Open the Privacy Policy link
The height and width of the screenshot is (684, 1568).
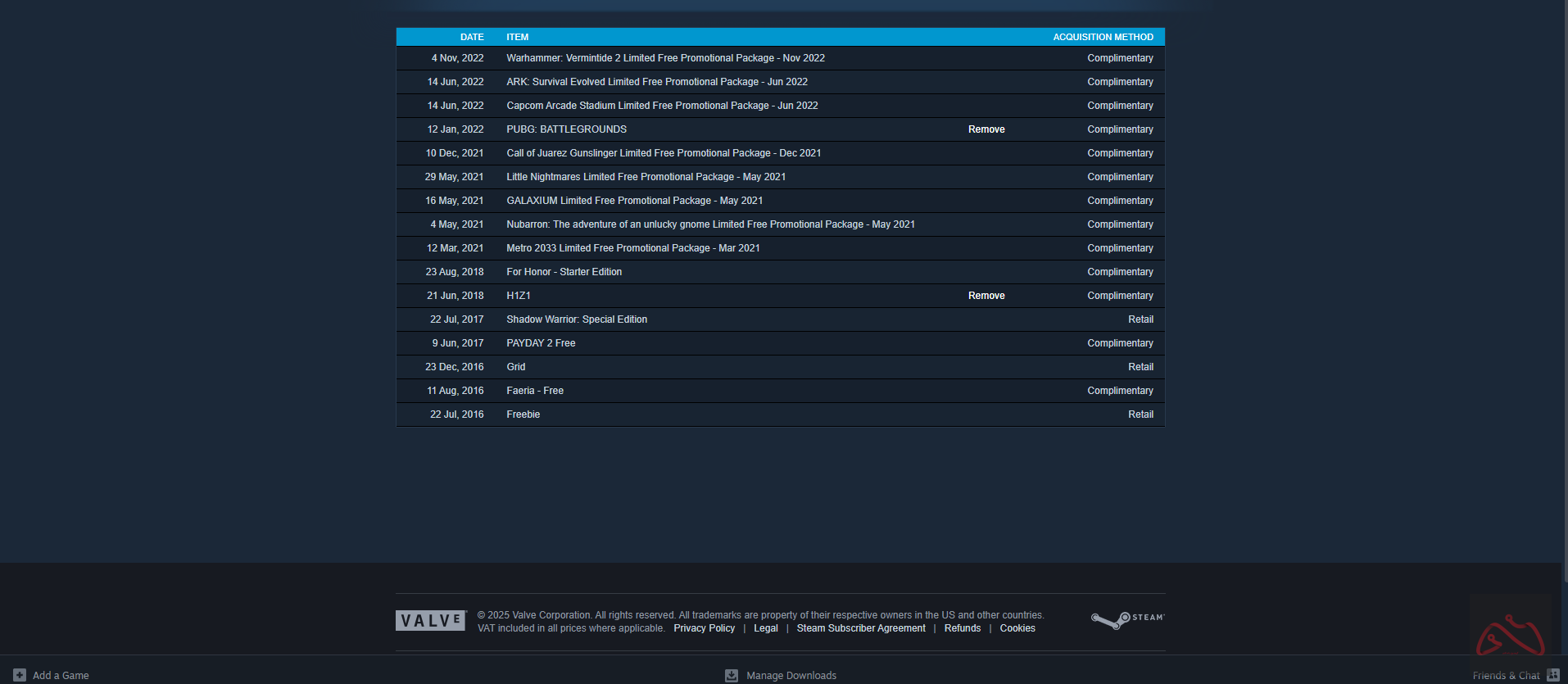pos(704,628)
